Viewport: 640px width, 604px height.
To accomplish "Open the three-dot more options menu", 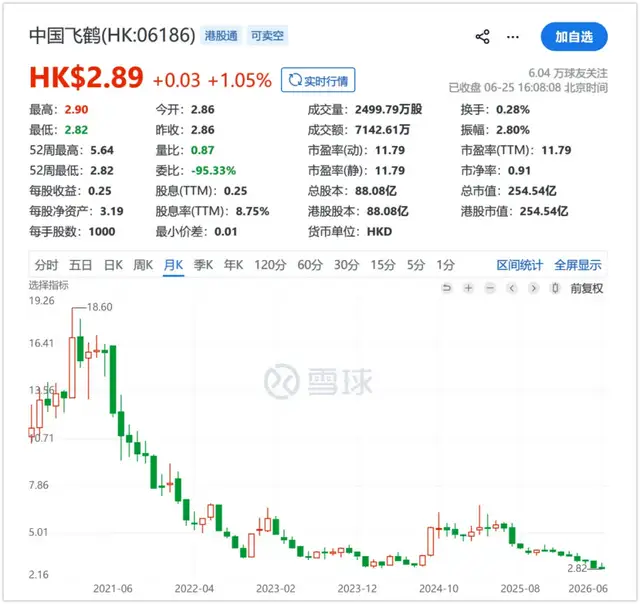I will (513, 37).
